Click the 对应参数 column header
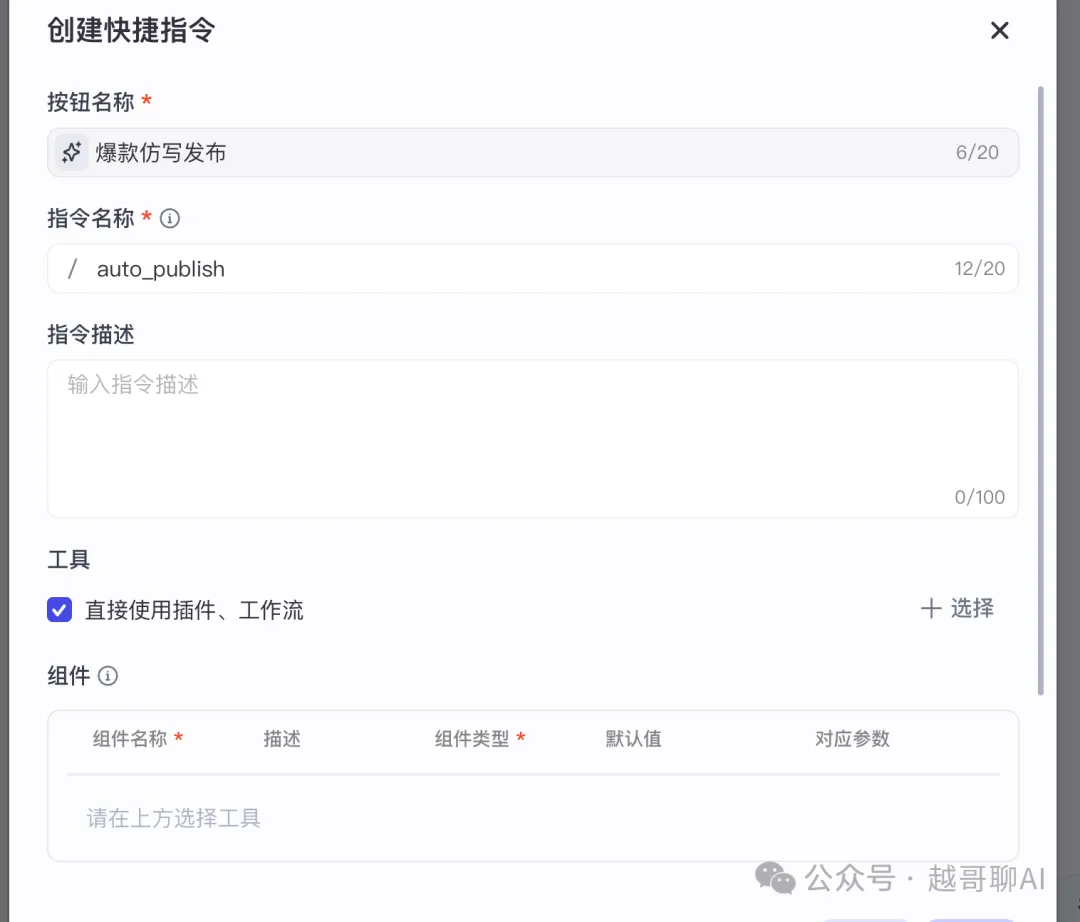1080x922 pixels. [x=852, y=739]
